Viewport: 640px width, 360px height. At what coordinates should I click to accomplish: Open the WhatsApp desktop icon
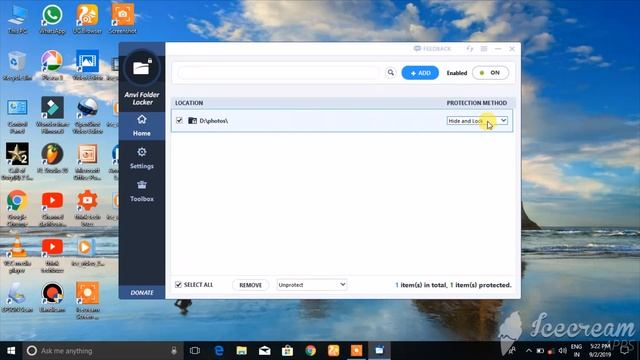tap(52, 19)
